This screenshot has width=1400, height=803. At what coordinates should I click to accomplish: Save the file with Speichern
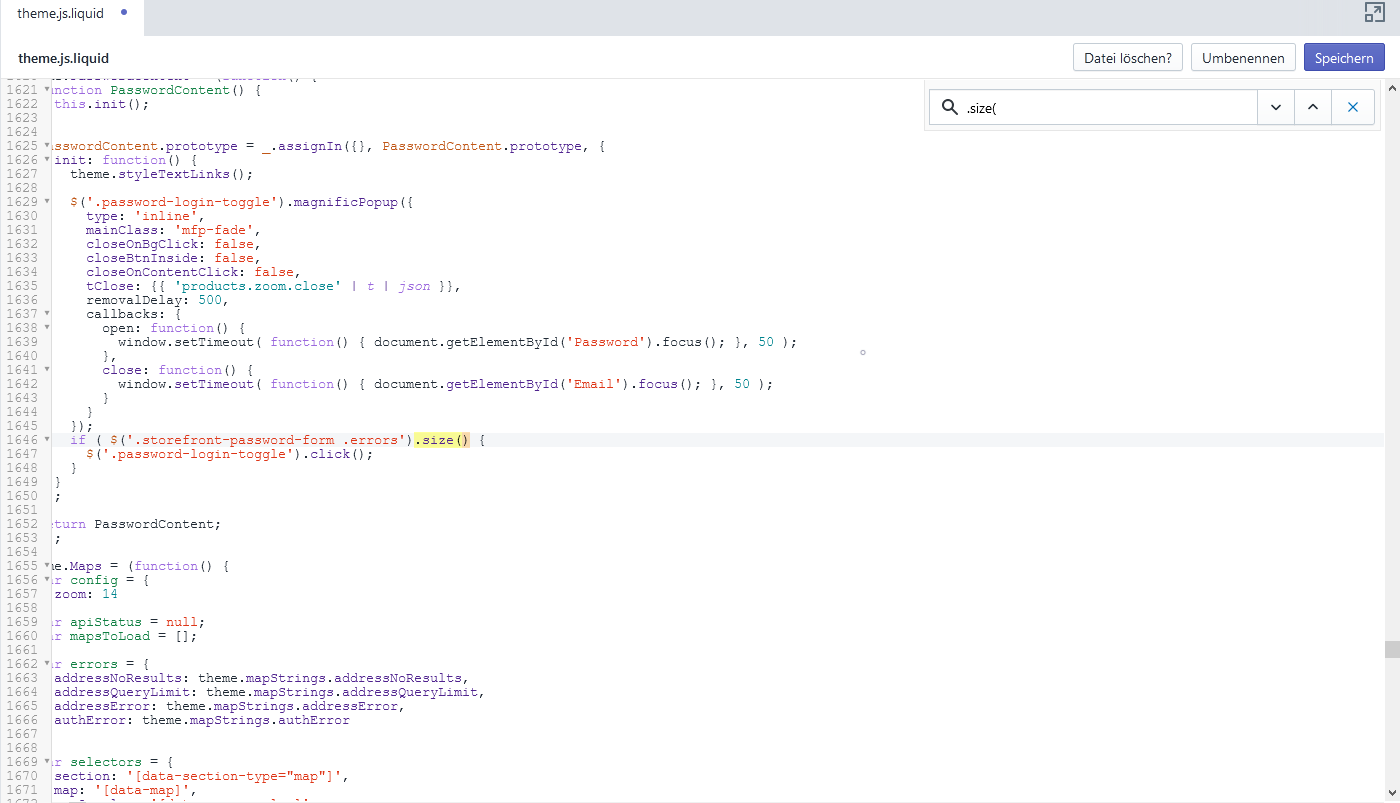point(1344,58)
